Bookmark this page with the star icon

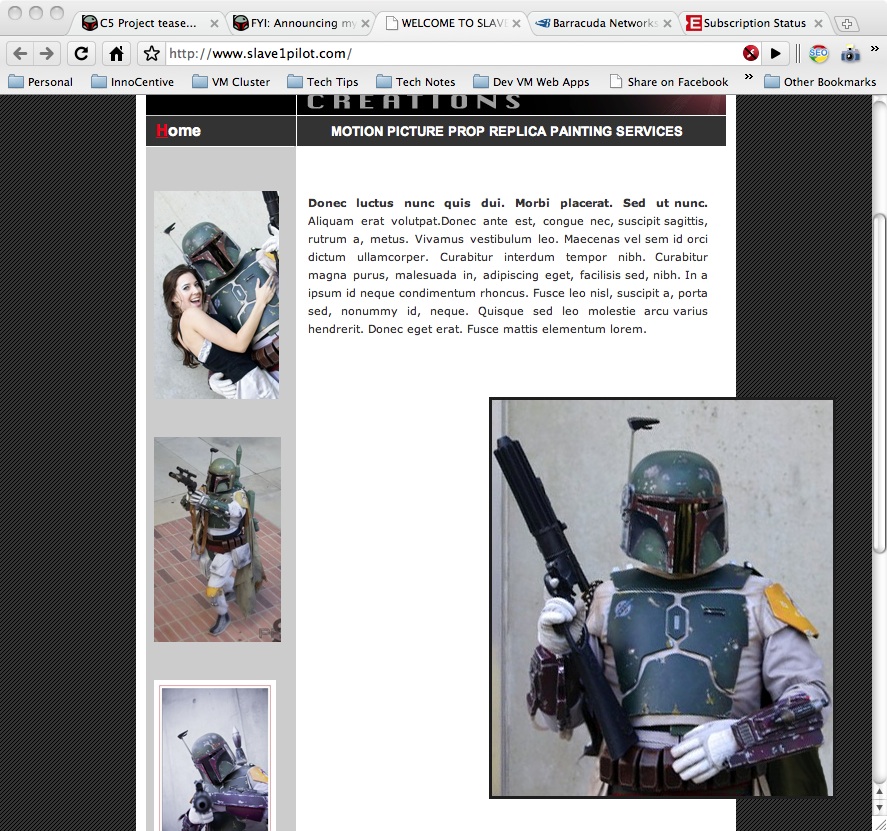click(152, 54)
